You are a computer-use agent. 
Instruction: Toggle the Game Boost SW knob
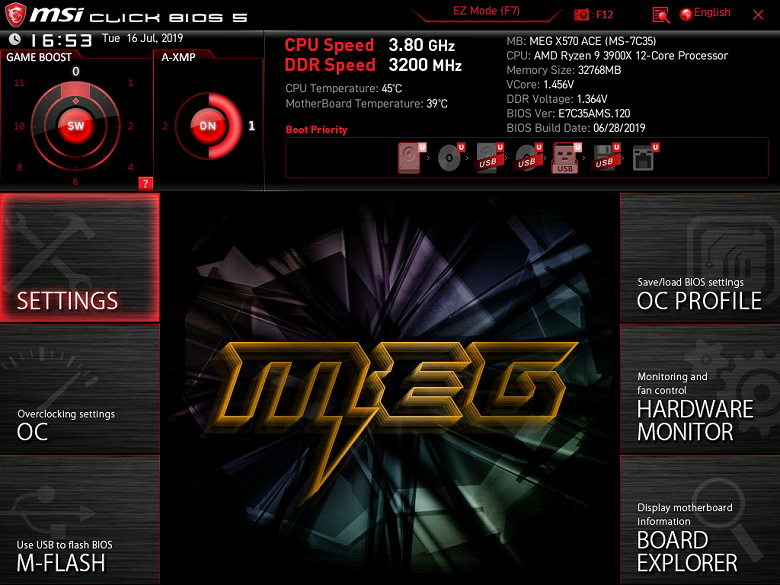tap(76, 126)
